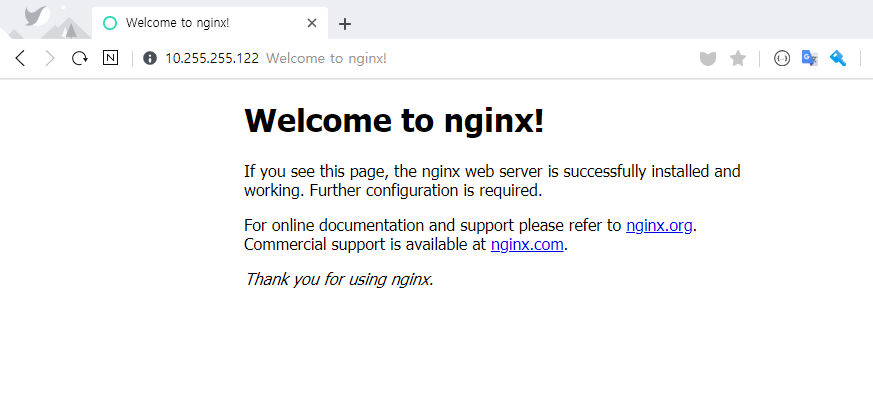Open the Google Translate extension

tap(810, 58)
